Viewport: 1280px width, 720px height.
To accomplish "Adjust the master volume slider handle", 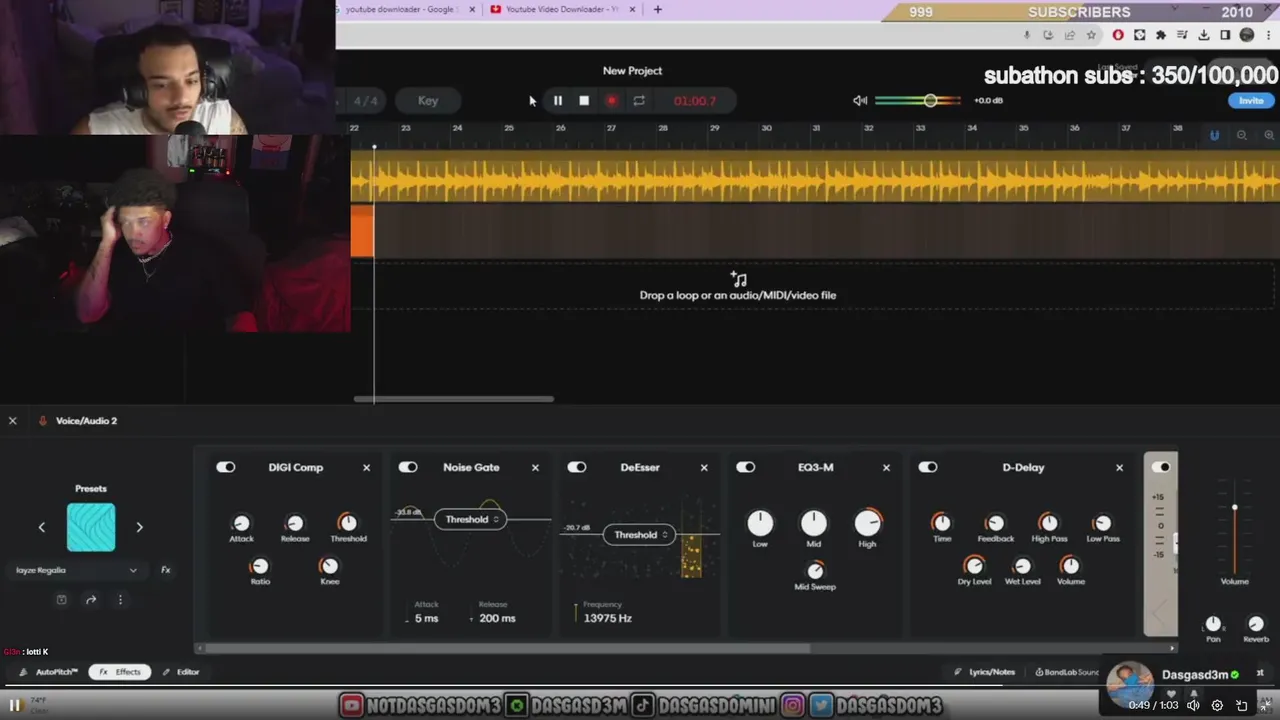I will coord(930,100).
